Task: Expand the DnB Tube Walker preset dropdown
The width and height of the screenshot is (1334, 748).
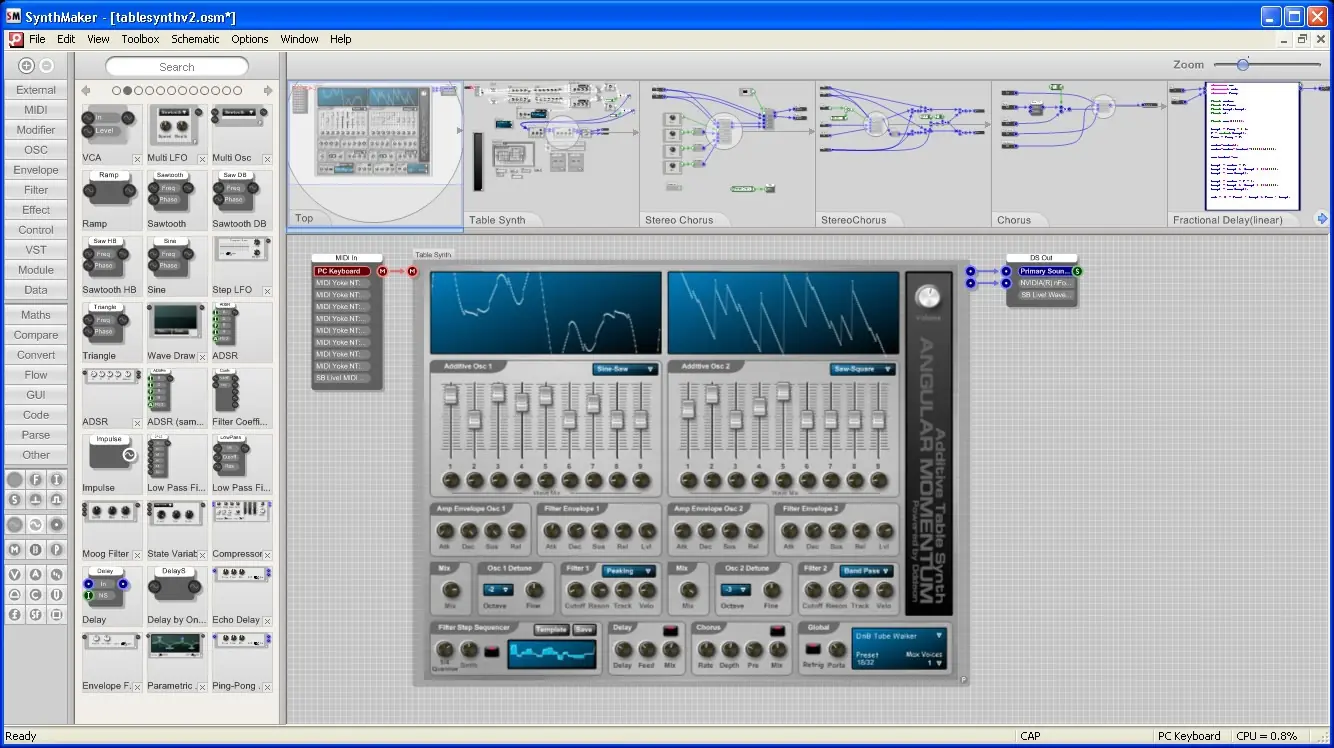Action: [898, 635]
